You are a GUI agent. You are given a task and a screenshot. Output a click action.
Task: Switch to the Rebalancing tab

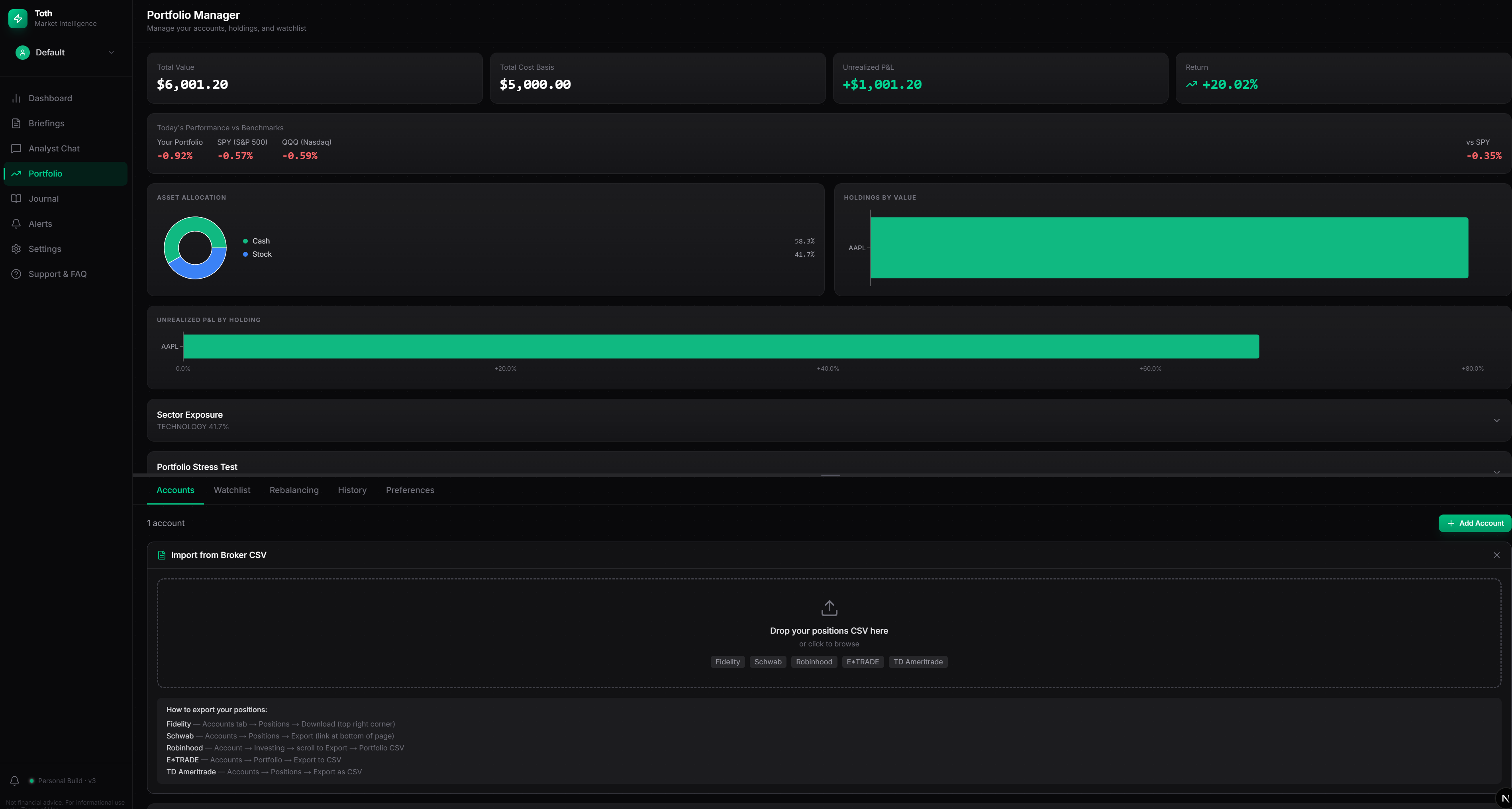click(x=294, y=490)
